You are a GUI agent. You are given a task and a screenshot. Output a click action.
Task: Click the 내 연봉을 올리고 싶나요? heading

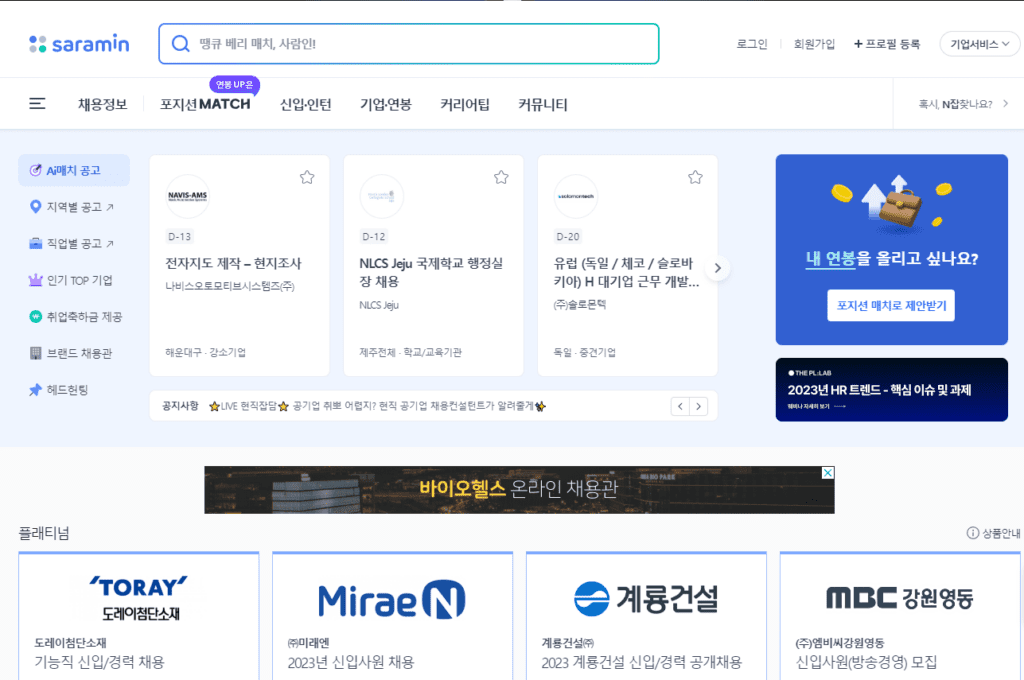coord(891,259)
